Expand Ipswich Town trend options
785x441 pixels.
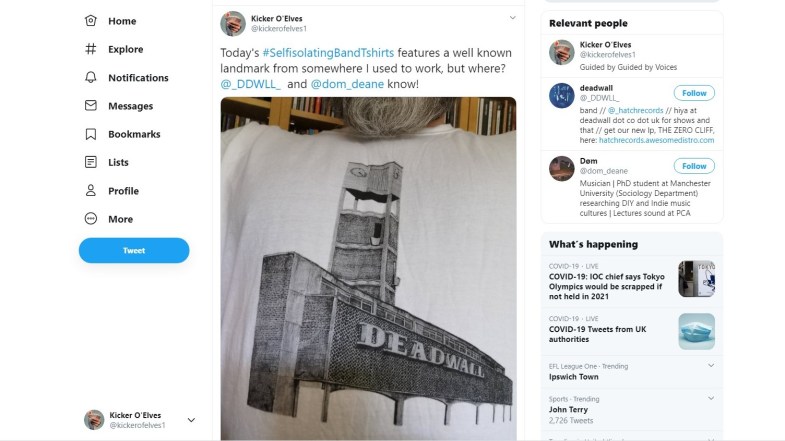711,366
